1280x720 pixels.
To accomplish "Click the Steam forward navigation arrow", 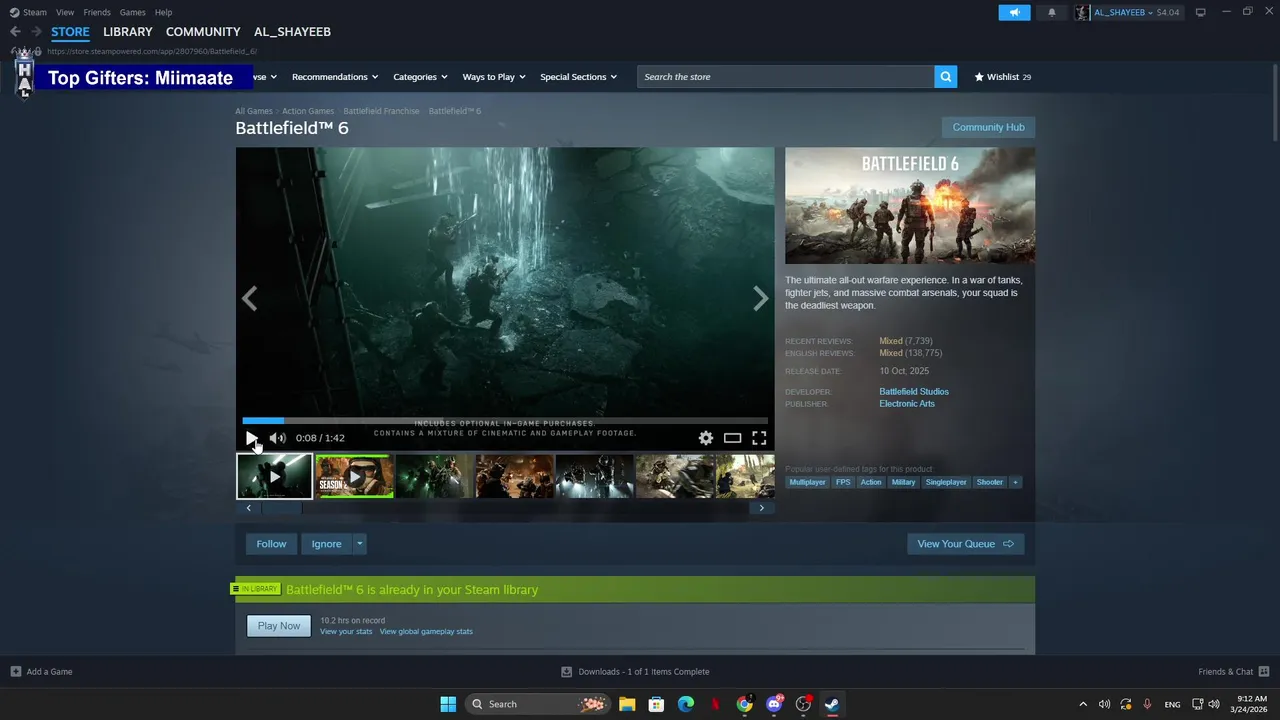I will pyautogui.click(x=36, y=32).
